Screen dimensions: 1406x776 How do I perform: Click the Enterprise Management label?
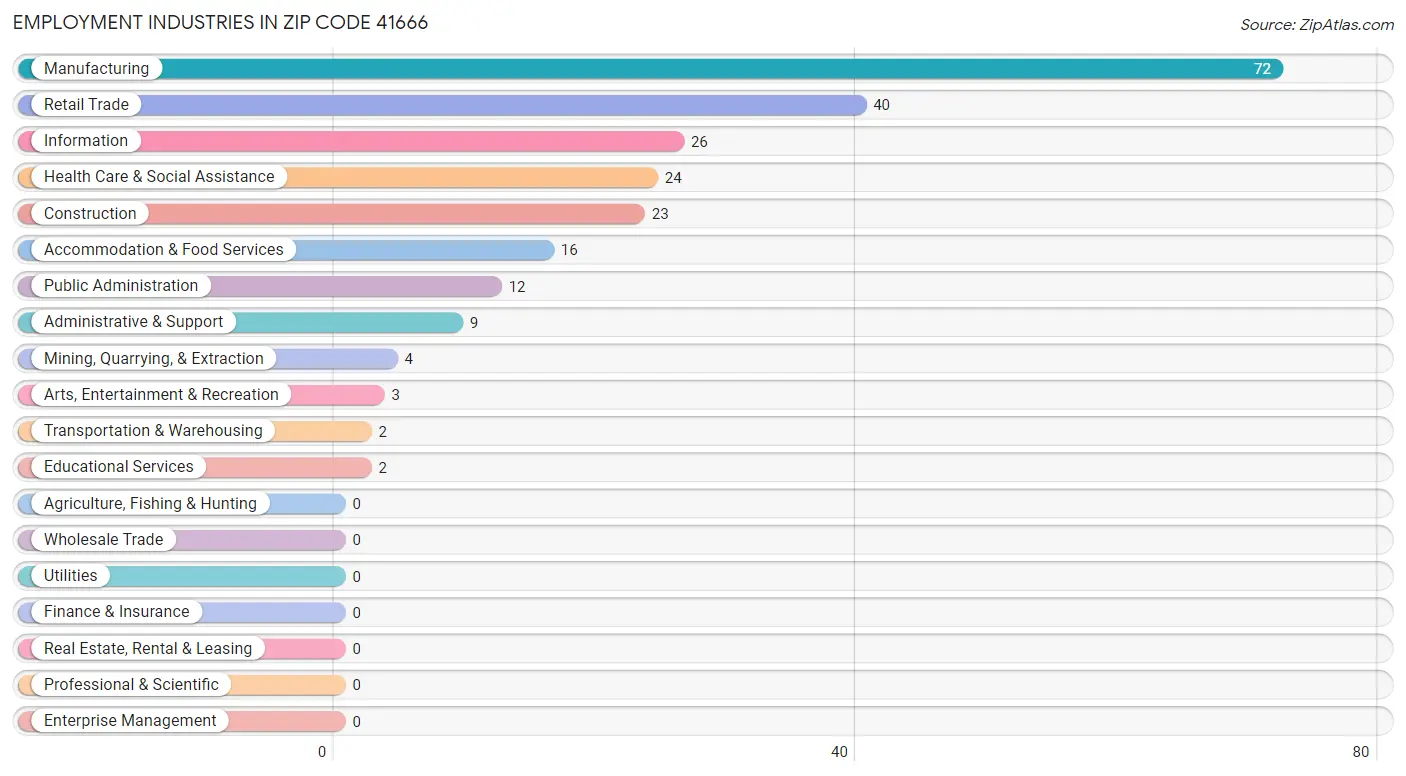click(130, 720)
